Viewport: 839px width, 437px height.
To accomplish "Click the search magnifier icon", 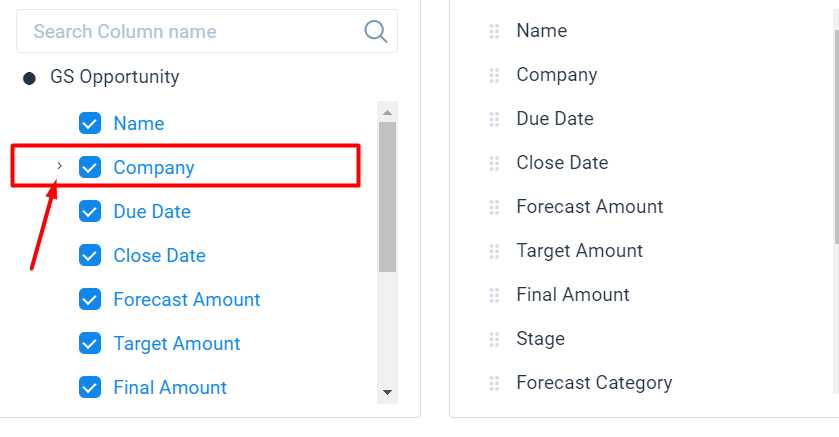I will (x=376, y=32).
